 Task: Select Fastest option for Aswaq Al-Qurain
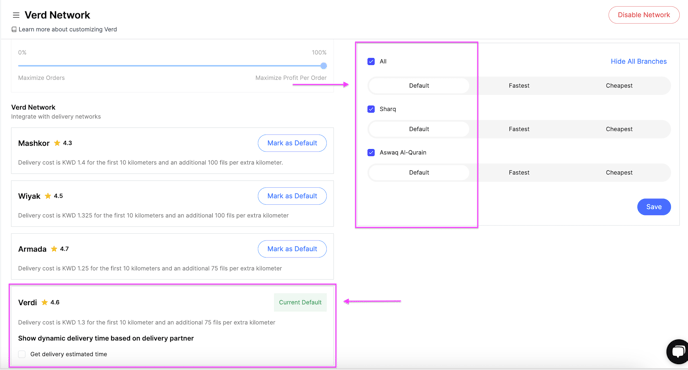tap(519, 172)
